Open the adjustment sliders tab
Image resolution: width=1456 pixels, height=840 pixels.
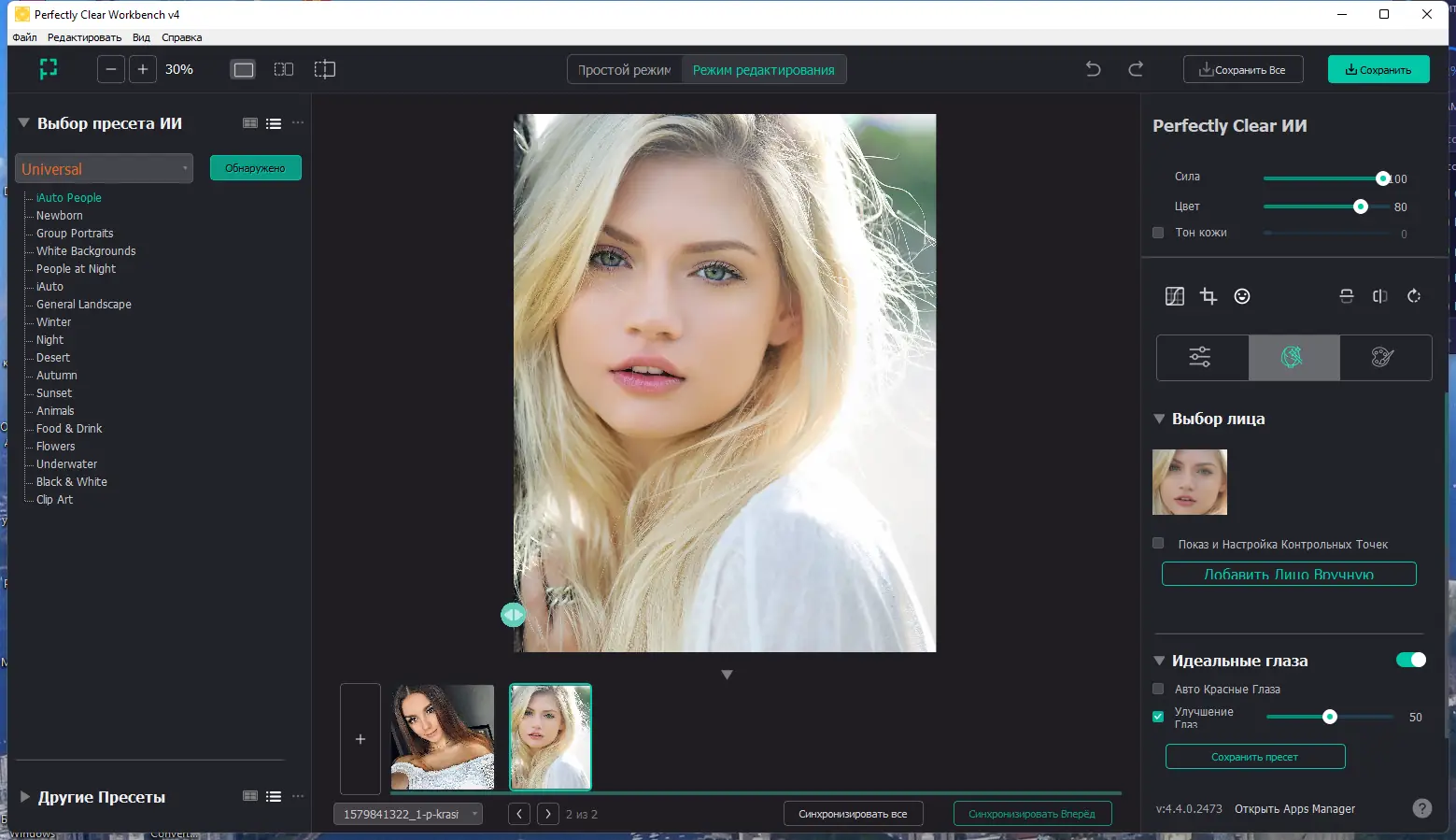click(x=1202, y=357)
